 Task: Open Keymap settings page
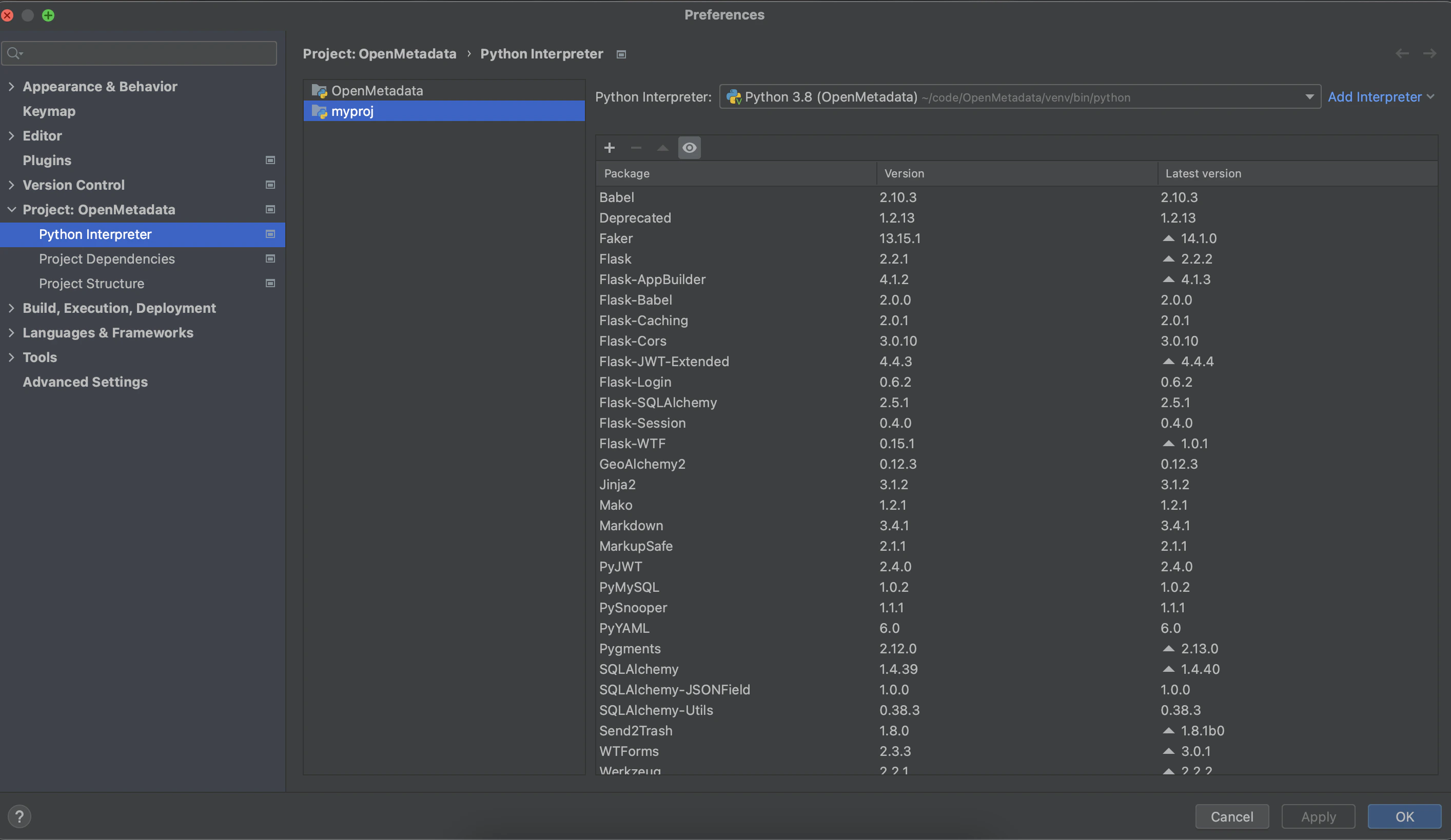(49, 111)
